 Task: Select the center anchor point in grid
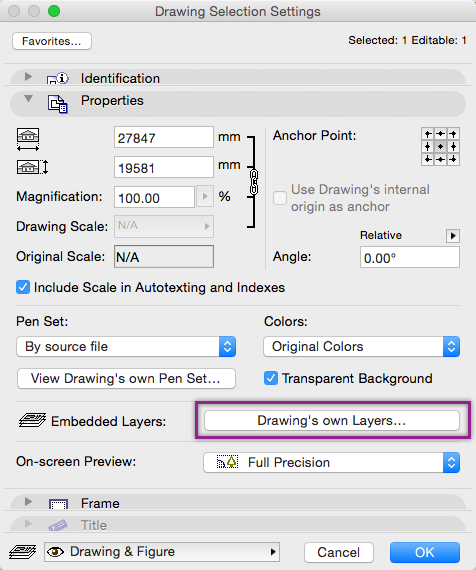[440, 146]
